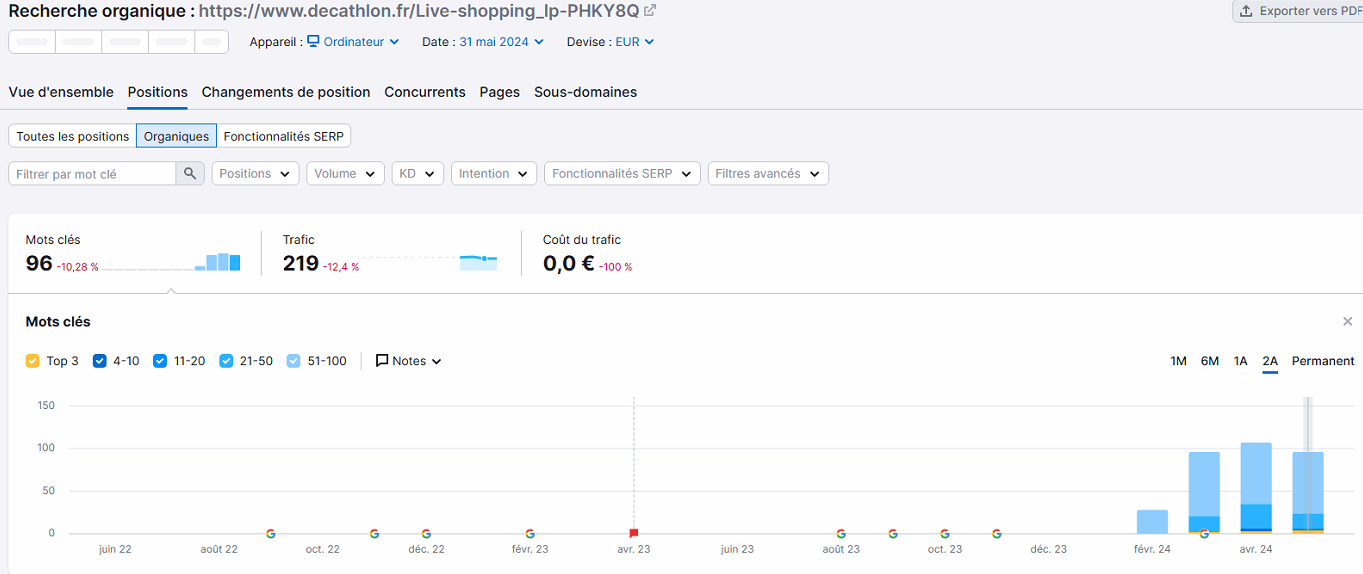Switch to the Positions tab
Screen dimensions: 1363x574
tap(158, 92)
